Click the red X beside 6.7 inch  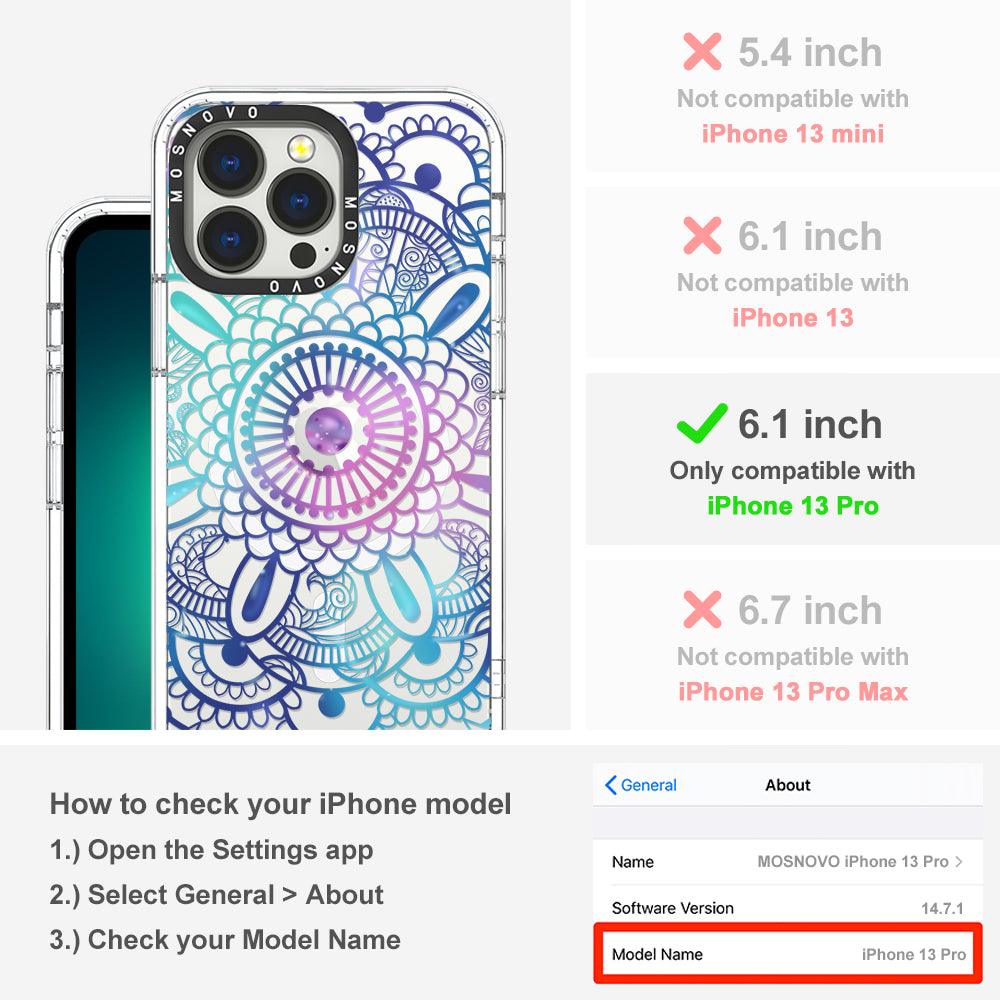(x=702, y=609)
